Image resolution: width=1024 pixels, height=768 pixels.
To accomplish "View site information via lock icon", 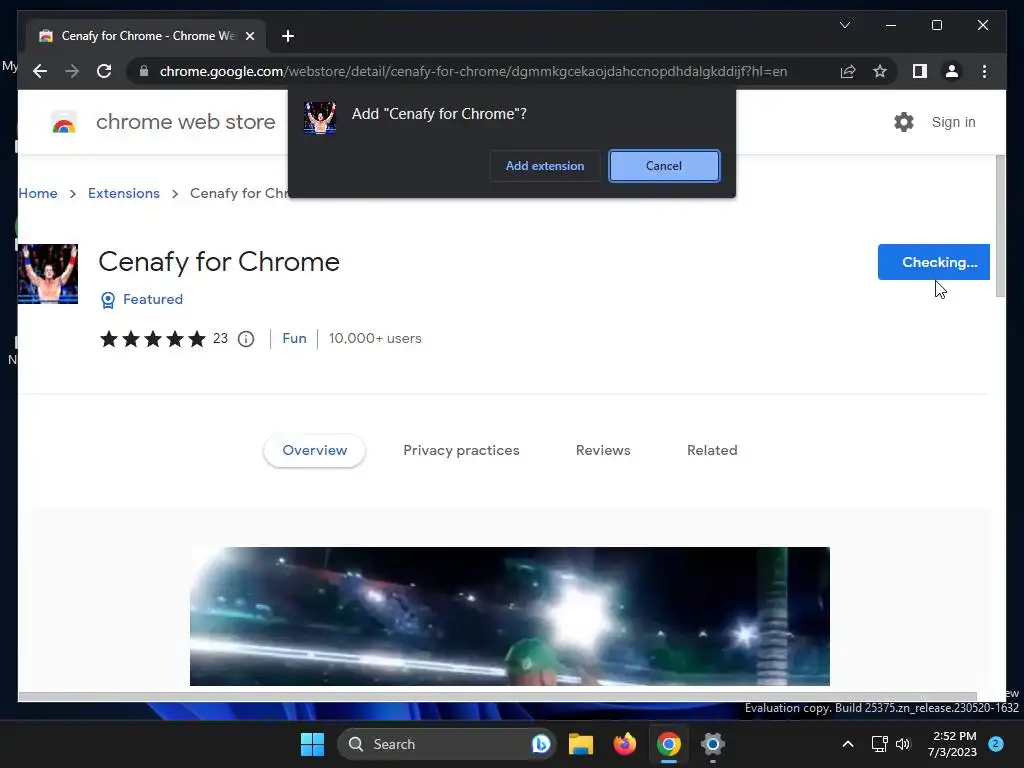I will coord(144,71).
